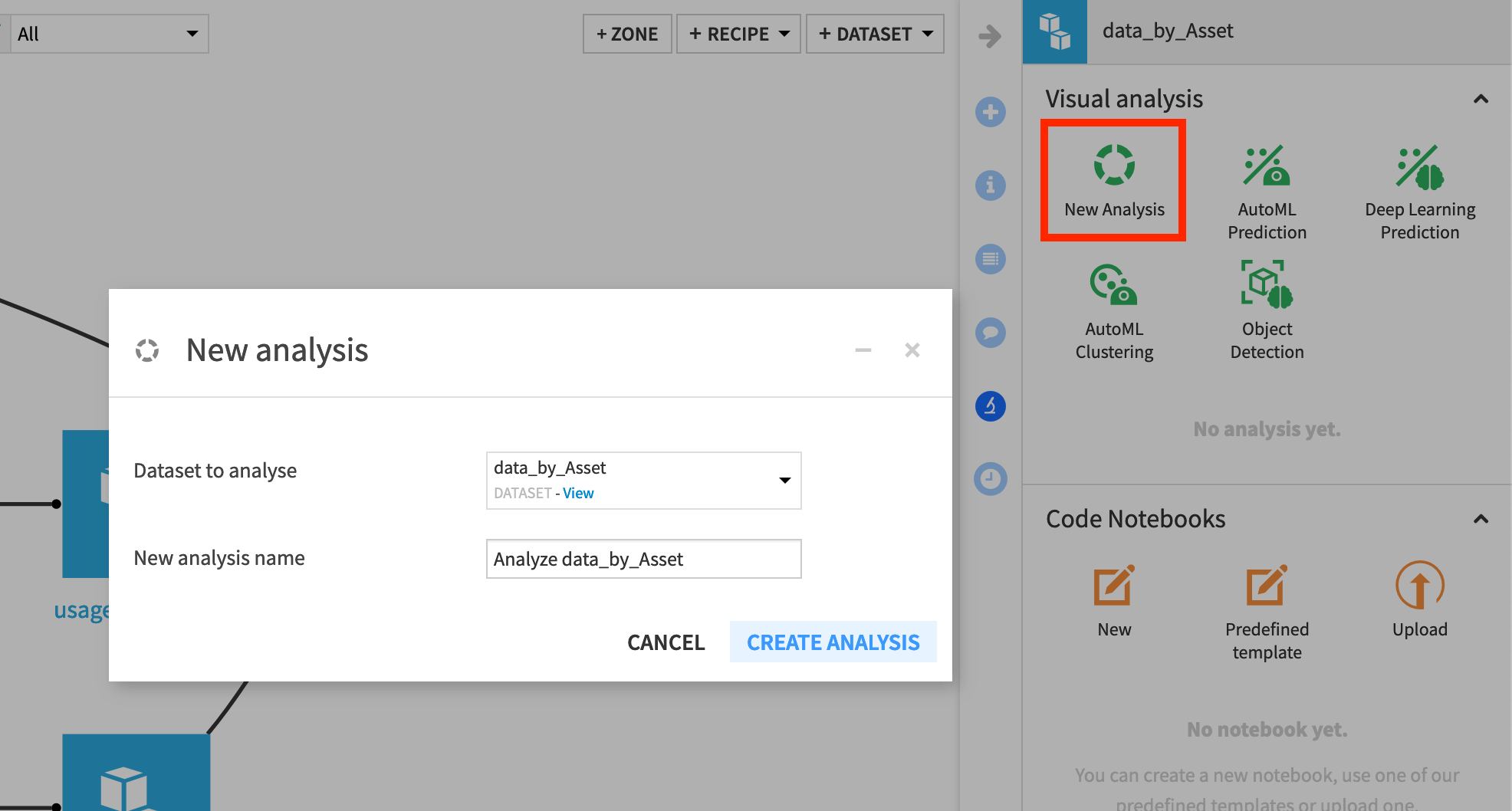Image resolution: width=1512 pixels, height=811 pixels.
Task: Open the Discussions chat bubble icon
Action: (991, 332)
